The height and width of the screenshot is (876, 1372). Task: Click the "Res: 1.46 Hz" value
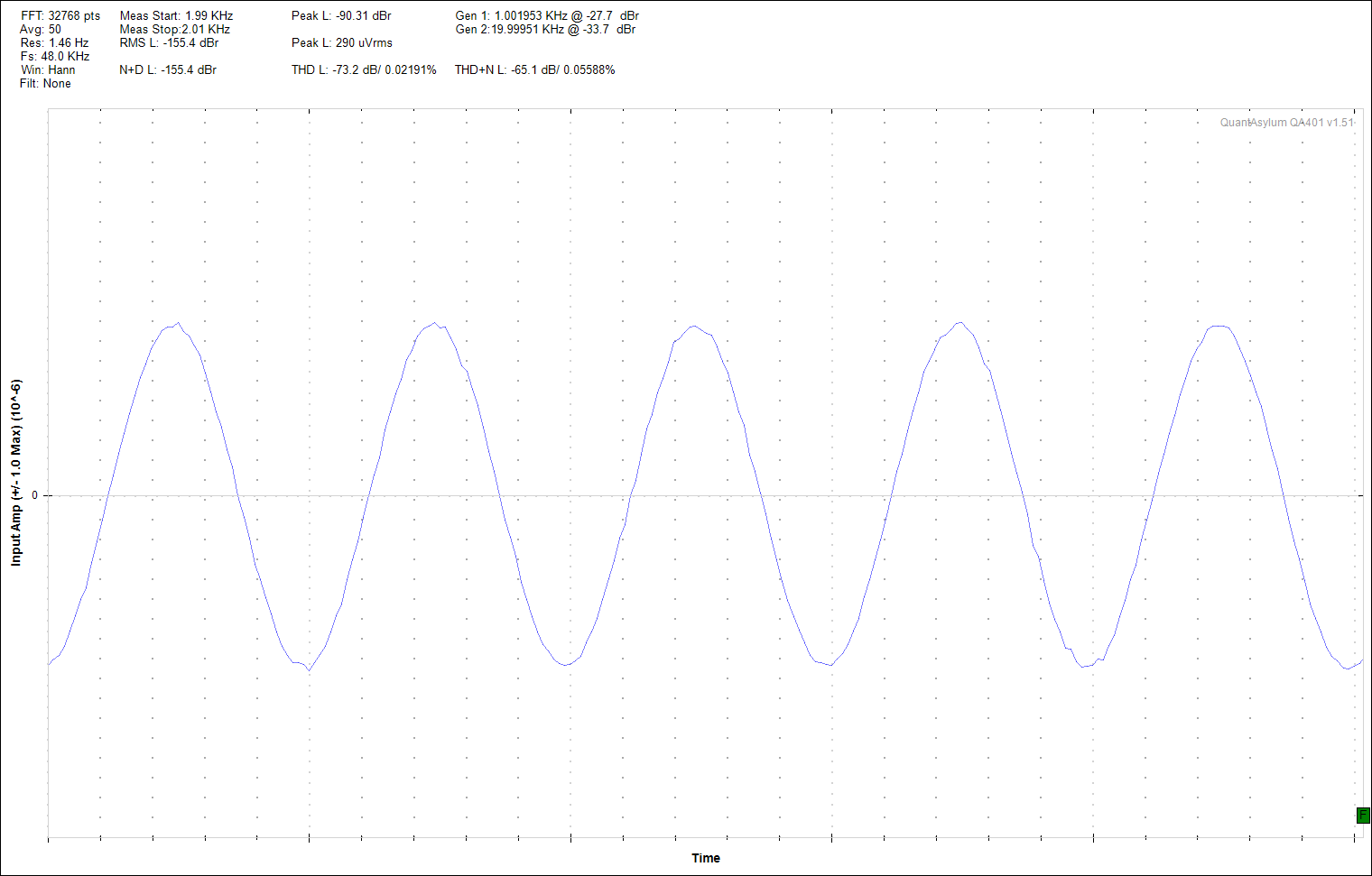click(x=54, y=43)
